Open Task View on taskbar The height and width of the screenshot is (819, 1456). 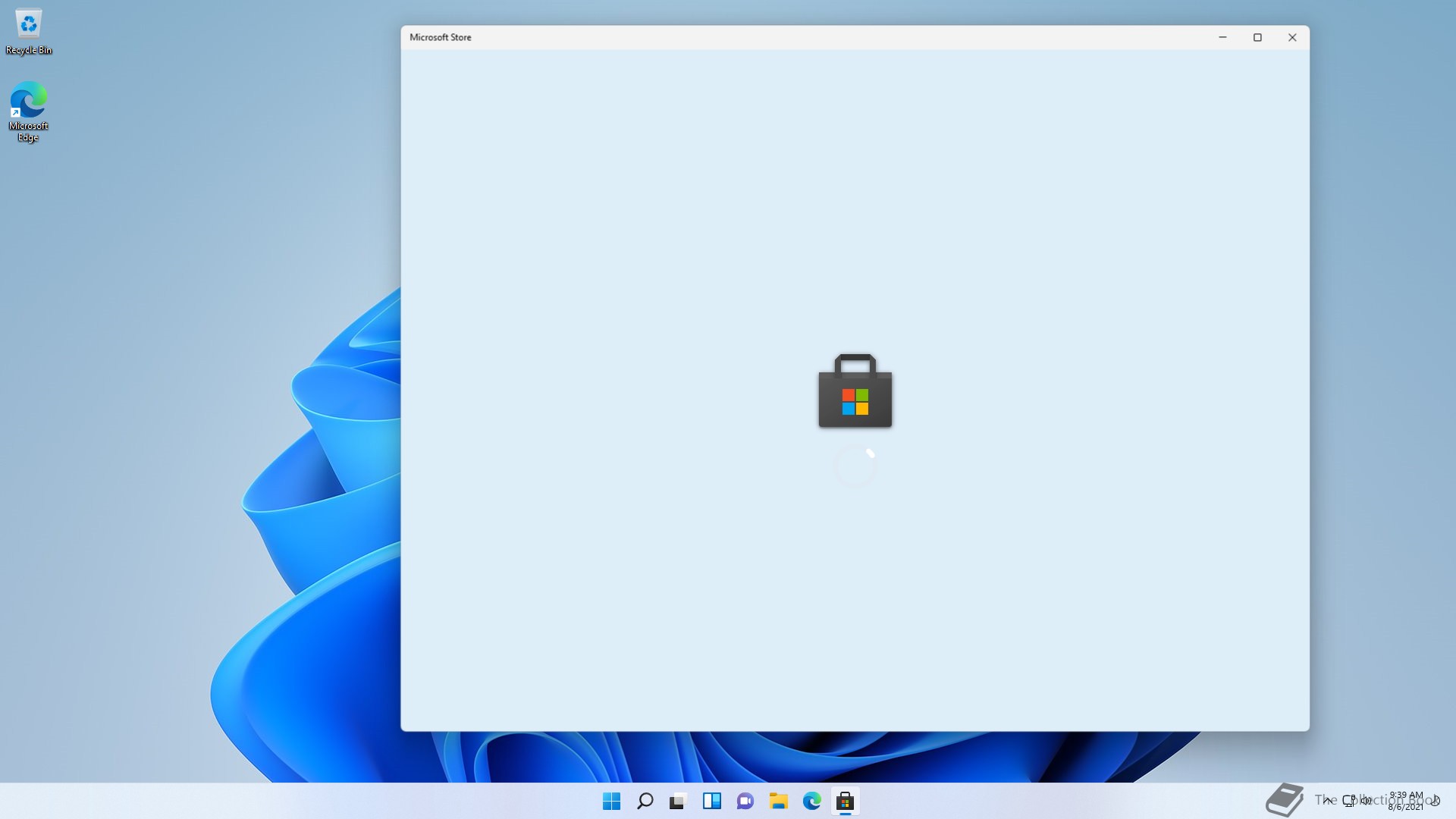(x=678, y=801)
